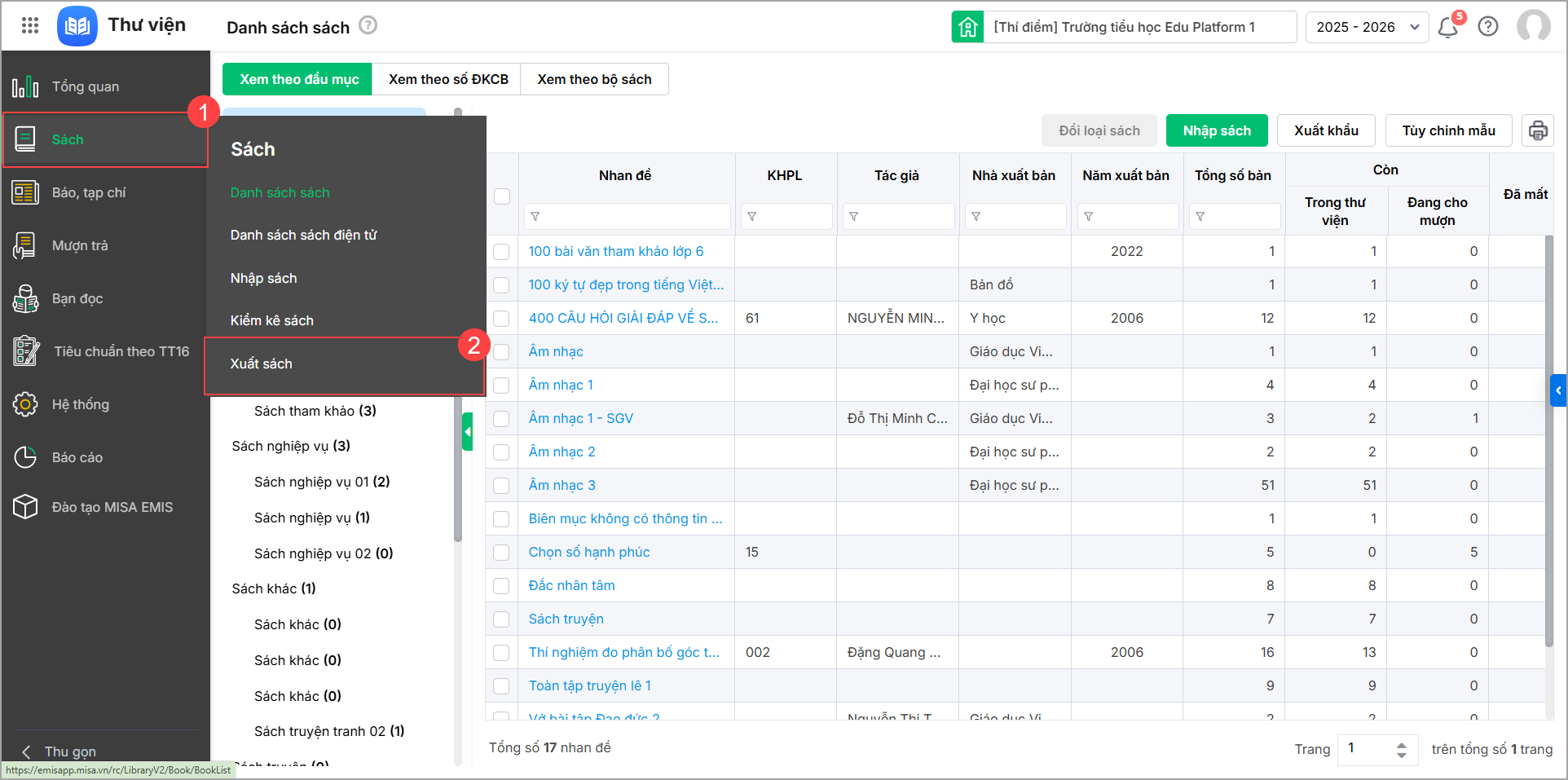Click the filter icon under Năm xuất bản
The width and height of the screenshot is (1568, 780).
pos(1089,217)
